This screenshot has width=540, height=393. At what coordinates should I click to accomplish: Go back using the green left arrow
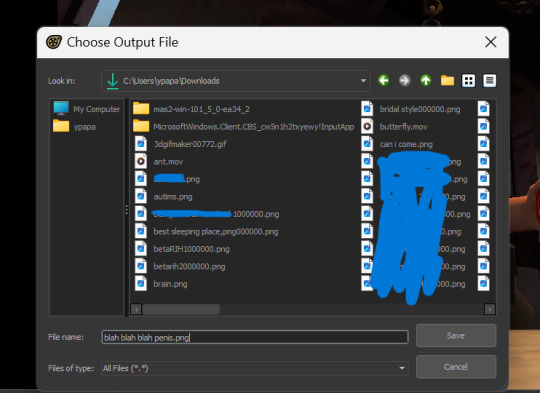[384, 81]
